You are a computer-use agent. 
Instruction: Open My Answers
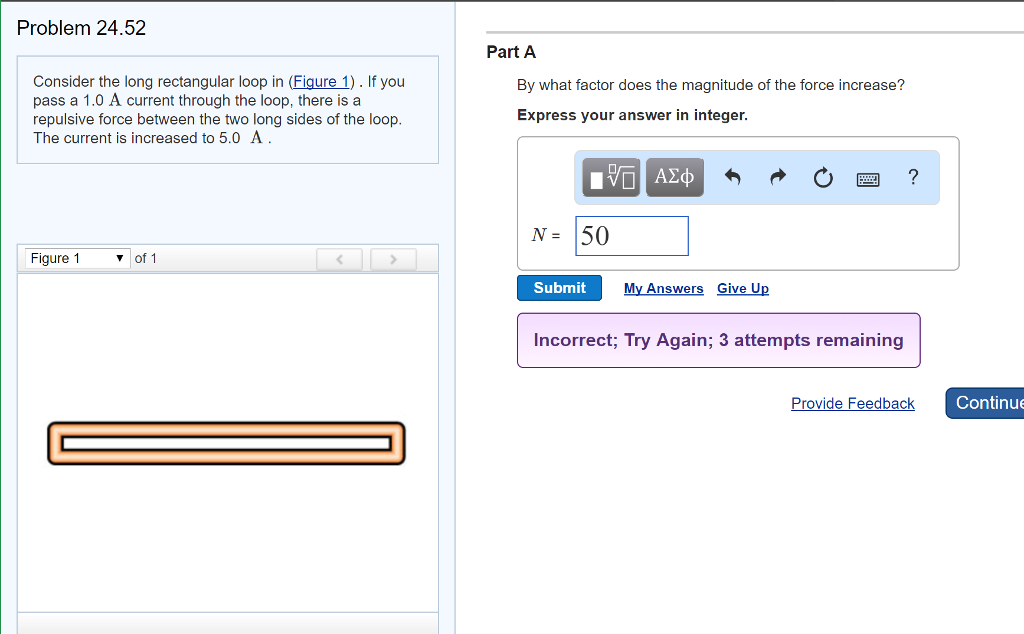663,288
